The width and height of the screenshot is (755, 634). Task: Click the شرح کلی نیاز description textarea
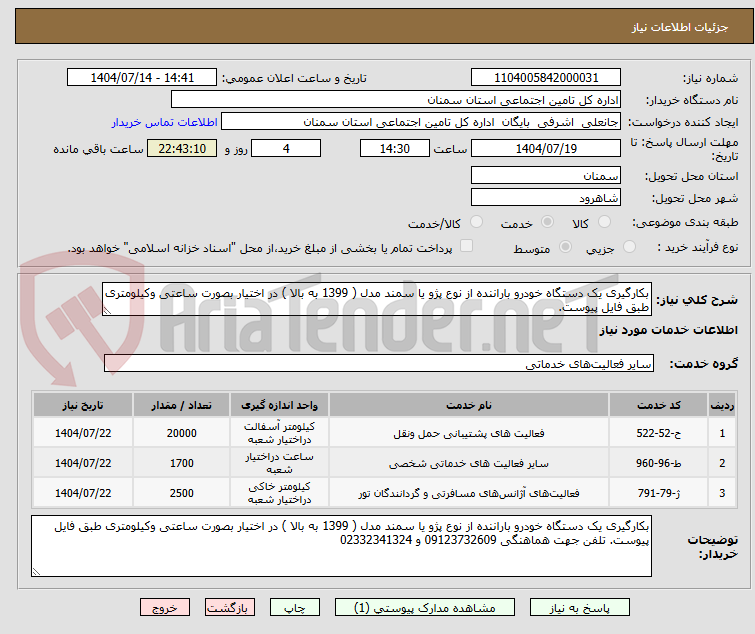coord(377,299)
